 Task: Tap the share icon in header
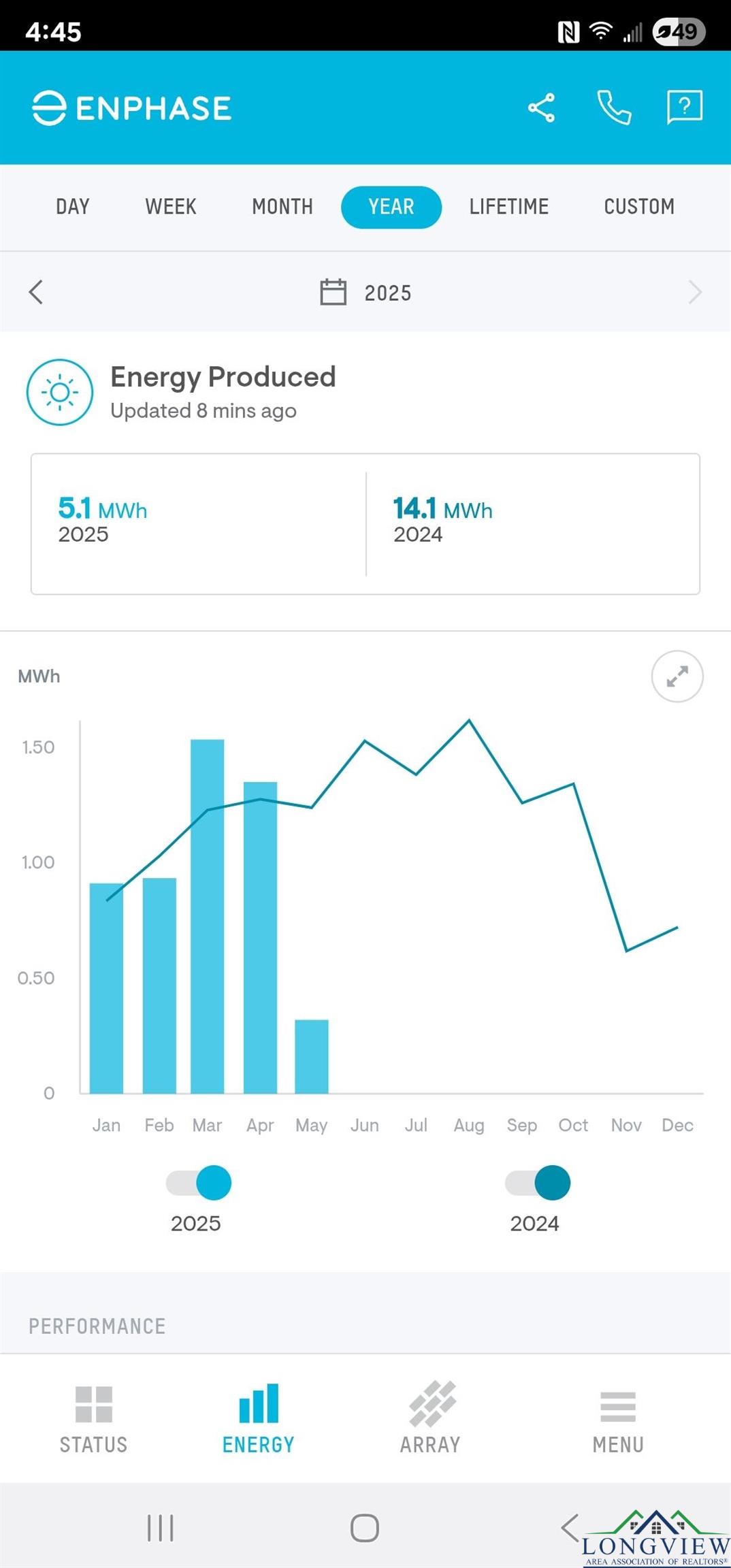pos(541,108)
